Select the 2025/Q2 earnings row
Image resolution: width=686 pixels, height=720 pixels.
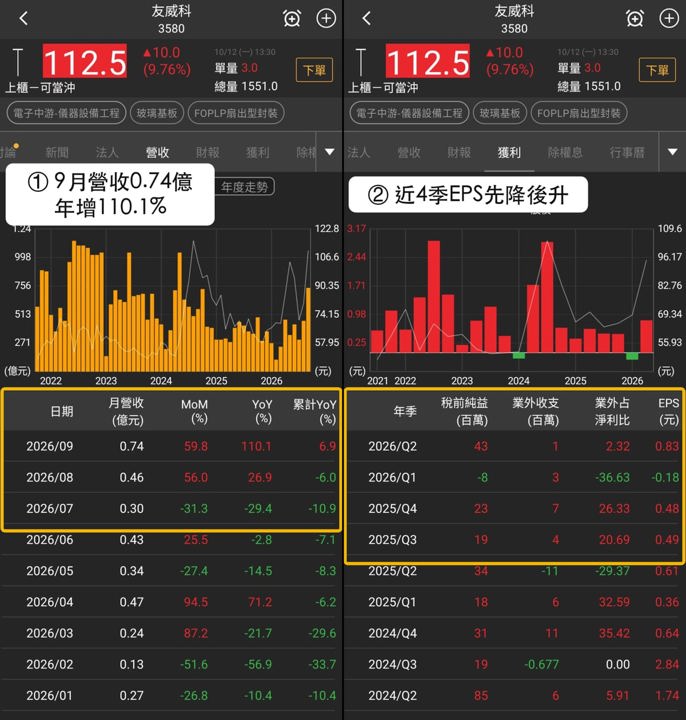click(x=515, y=571)
